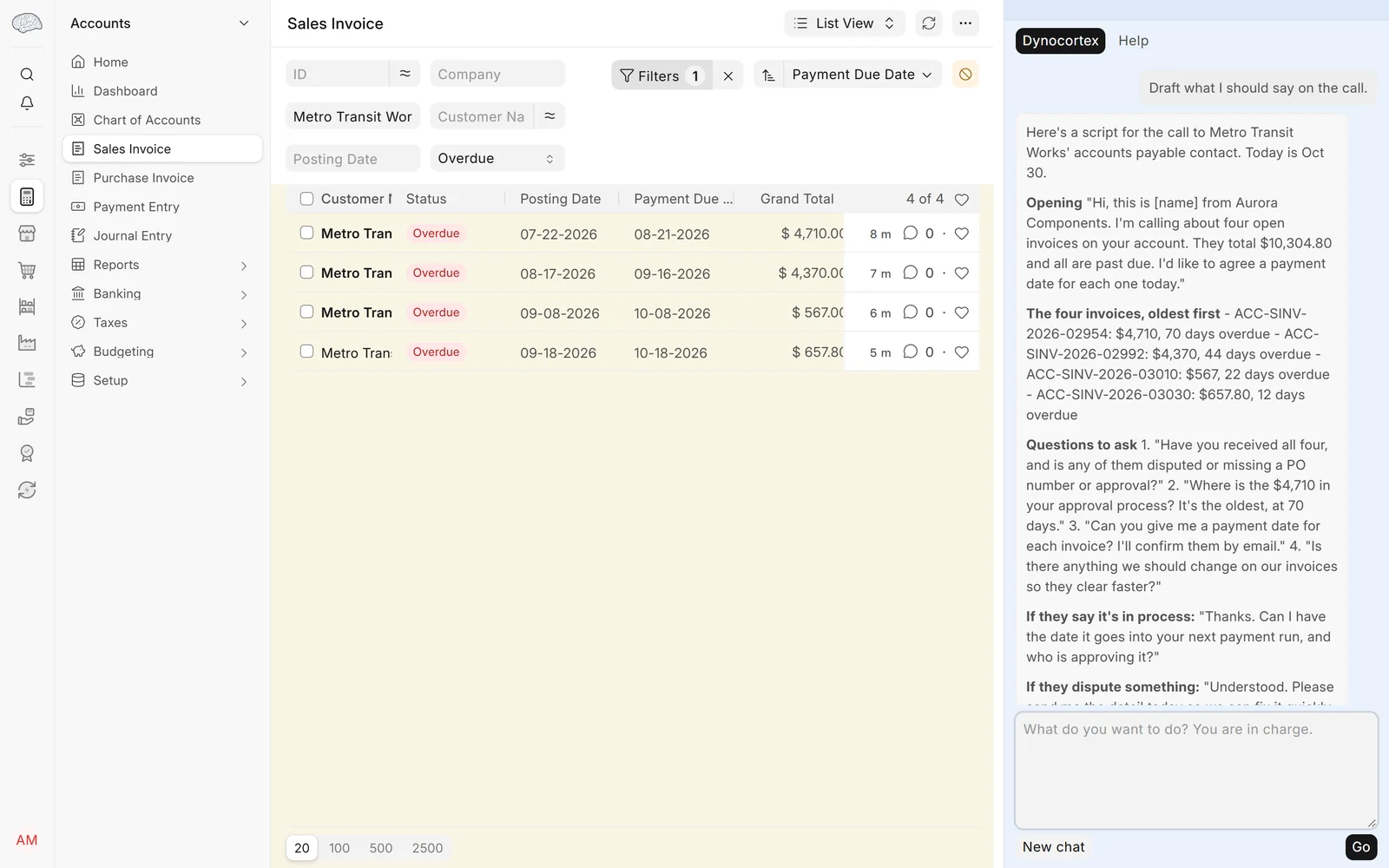The image size is (1389, 868).
Task: Open Payment Entry in sidebar
Action: pos(162,207)
